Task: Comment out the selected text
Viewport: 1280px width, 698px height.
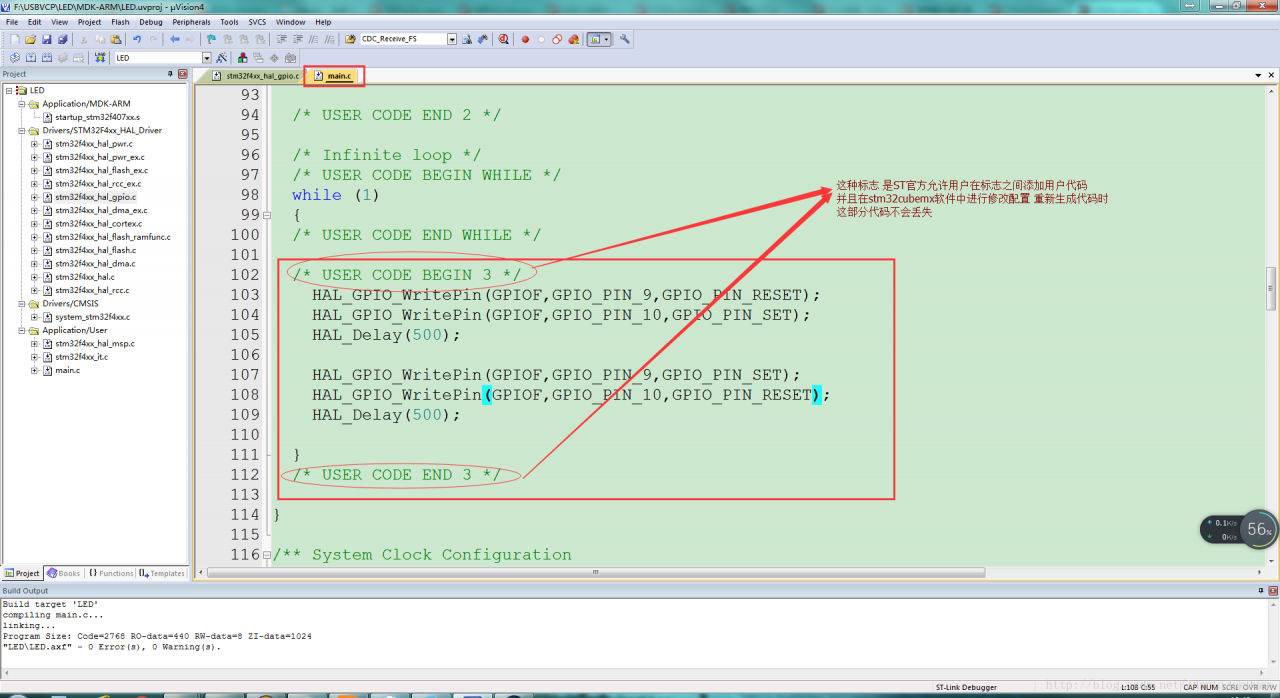Action: [314, 39]
